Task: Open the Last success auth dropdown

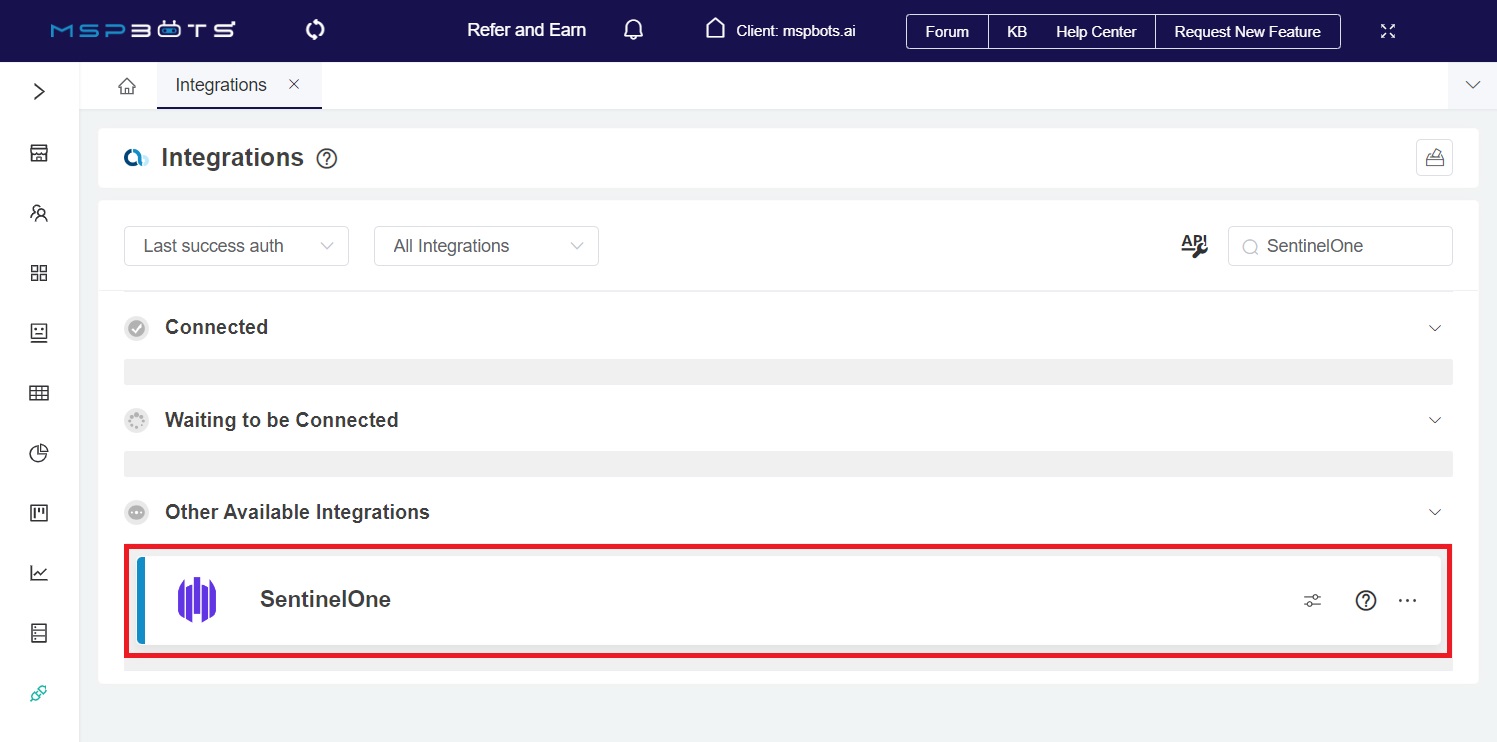Action: click(x=236, y=246)
